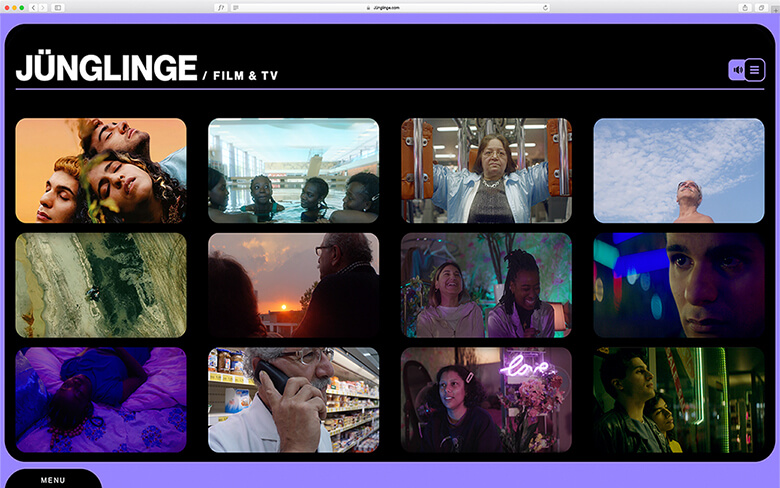Click the Reader view icon in address bar

point(235,7)
